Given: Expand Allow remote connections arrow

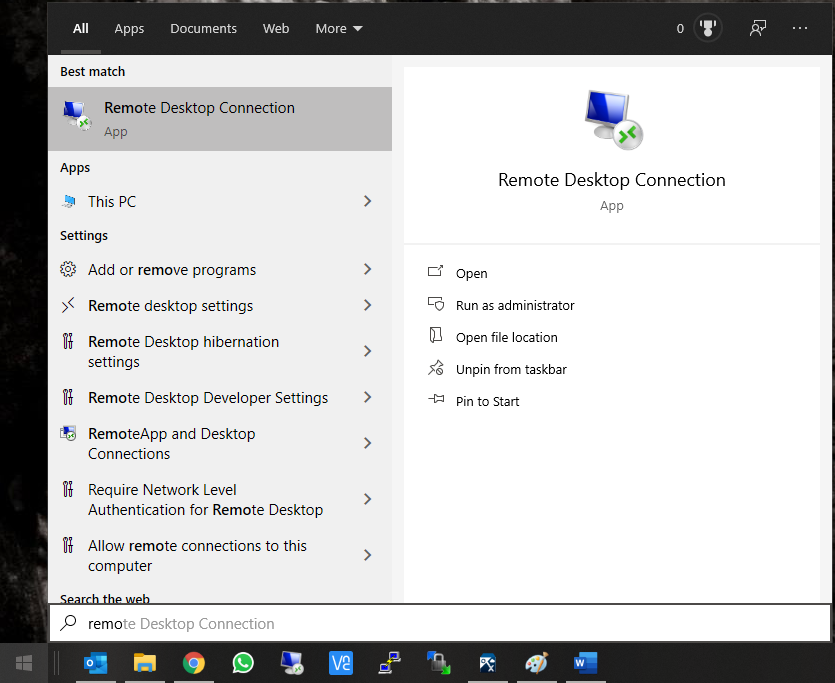Looking at the screenshot, I should 367,555.
